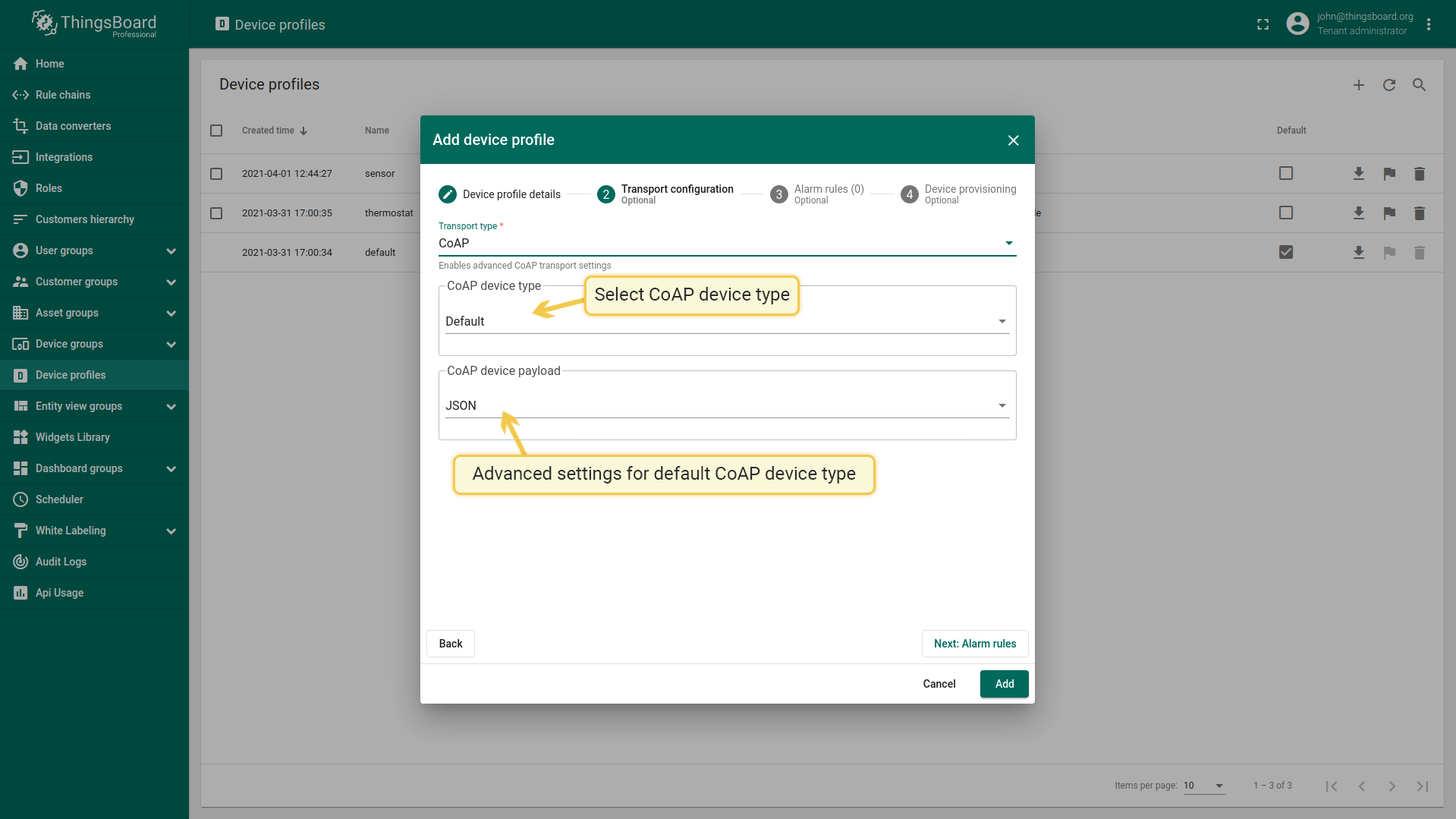Delete the thermostat device profile
The height and width of the screenshot is (819, 1456).
[x=1420, y=213]
